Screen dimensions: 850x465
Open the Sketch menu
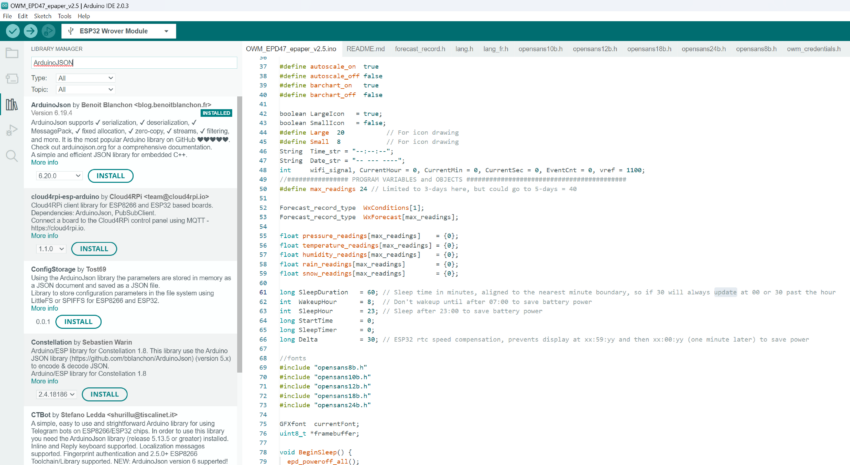point(41,16)
